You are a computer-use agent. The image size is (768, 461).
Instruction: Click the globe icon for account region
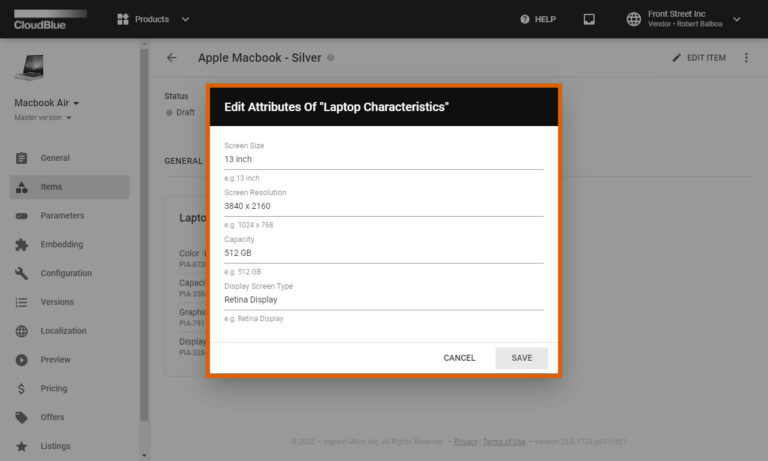pyautogui.click(x=633, y=19)
